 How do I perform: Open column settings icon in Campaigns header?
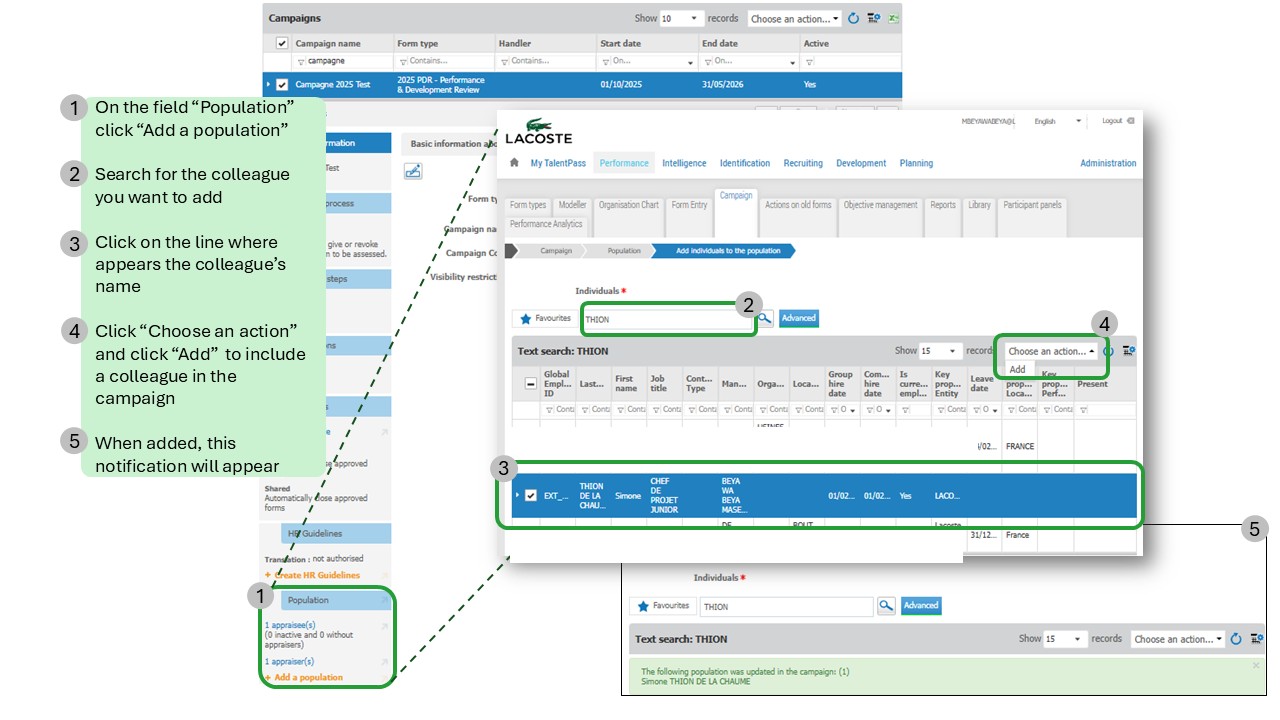point(873,18)
